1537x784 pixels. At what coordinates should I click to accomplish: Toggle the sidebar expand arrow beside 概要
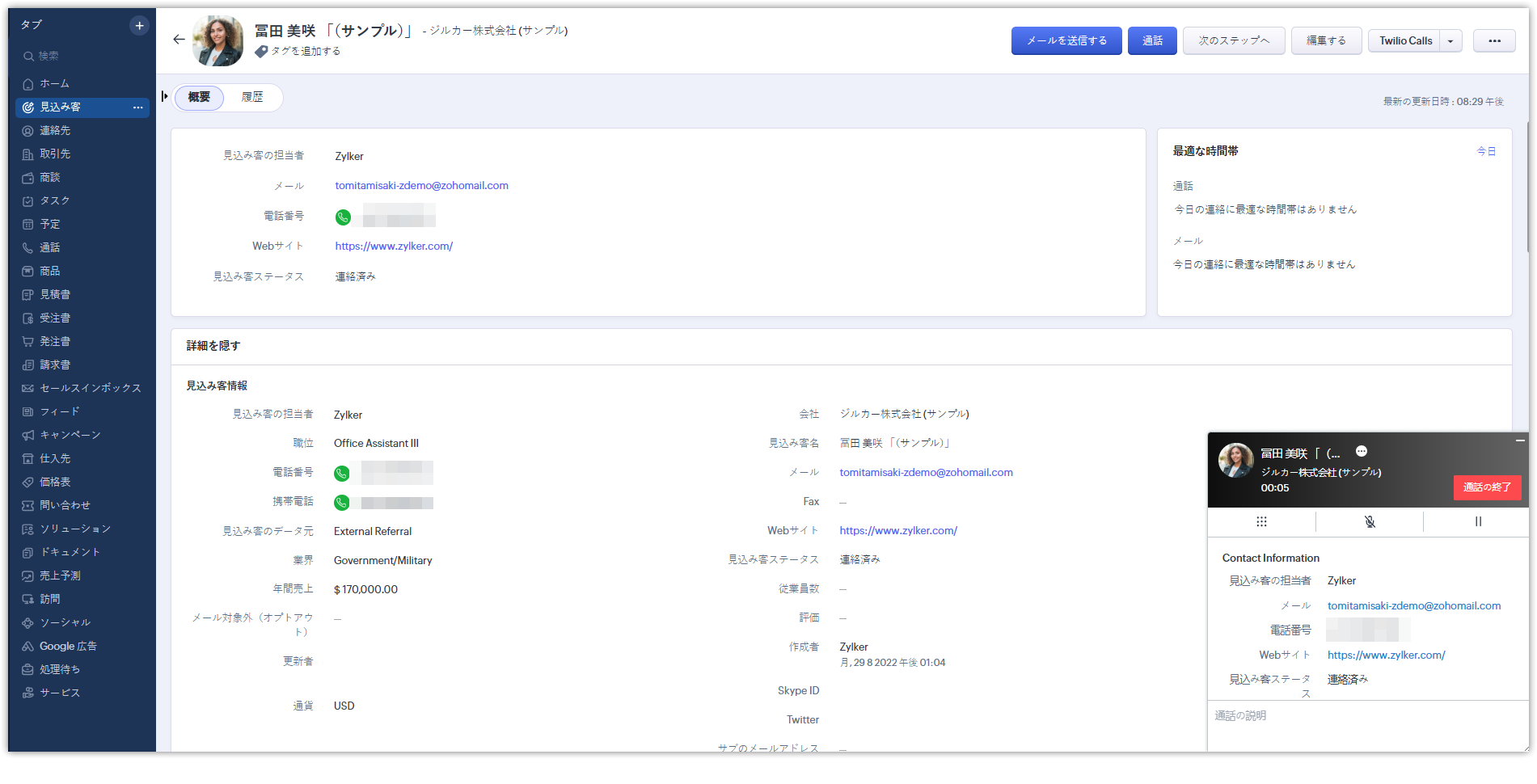point(165,97)
